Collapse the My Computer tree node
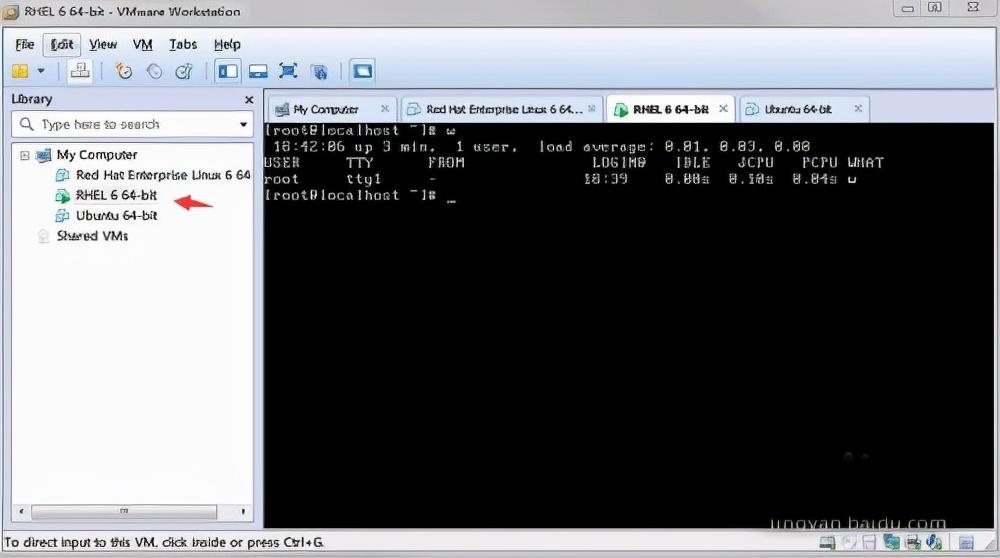Image resolution: width=1000 pixels, height=558 pixels. pos(24,155)
